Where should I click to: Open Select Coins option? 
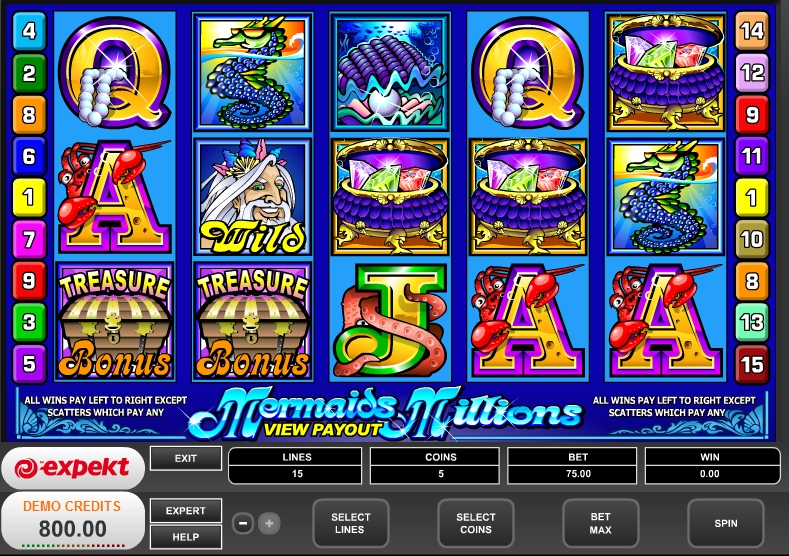476,523
